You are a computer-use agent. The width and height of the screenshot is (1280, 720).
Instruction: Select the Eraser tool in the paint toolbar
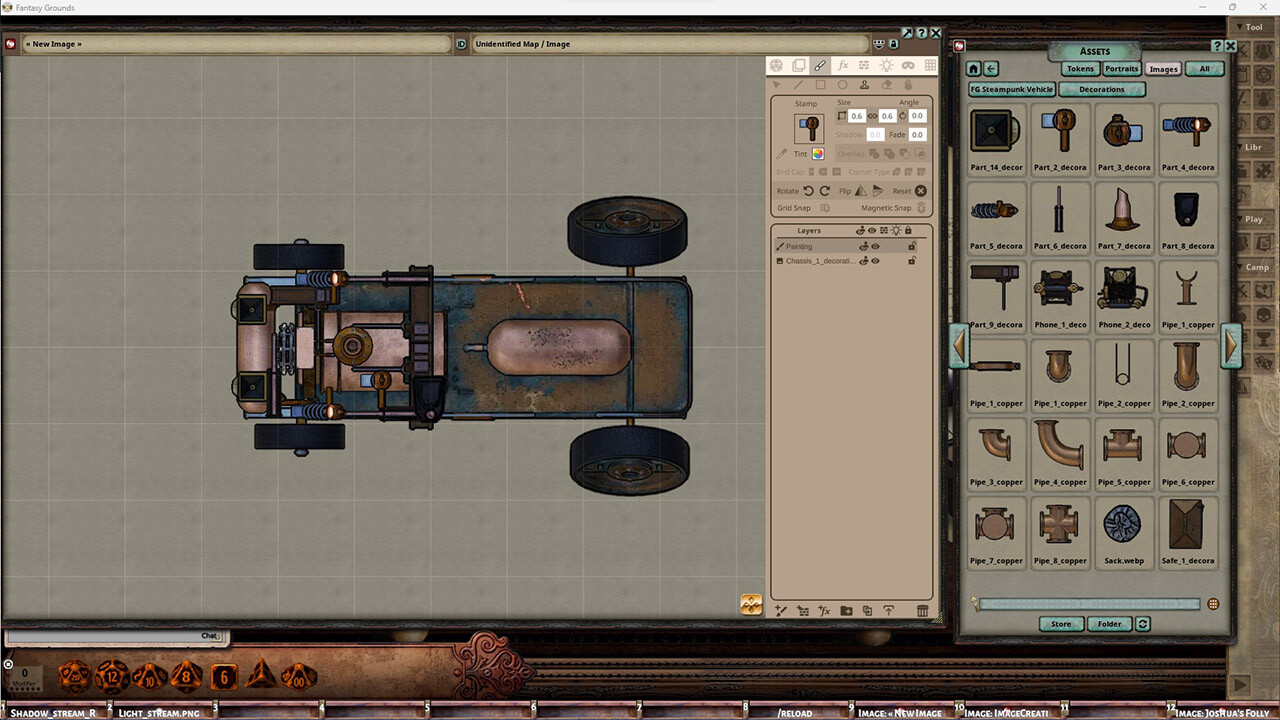coord(885,84)
